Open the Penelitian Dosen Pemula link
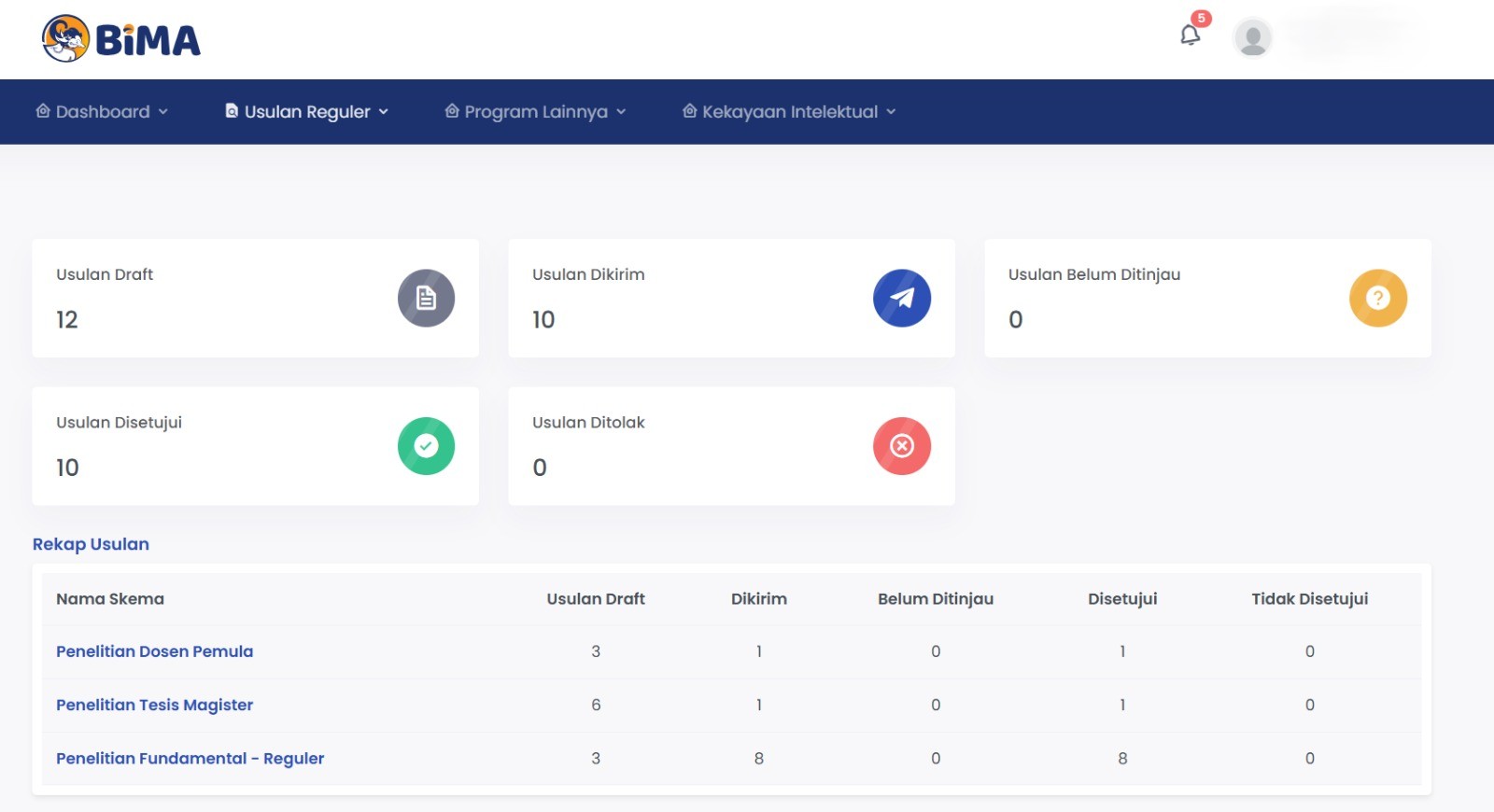 click(x=154, y=651)
